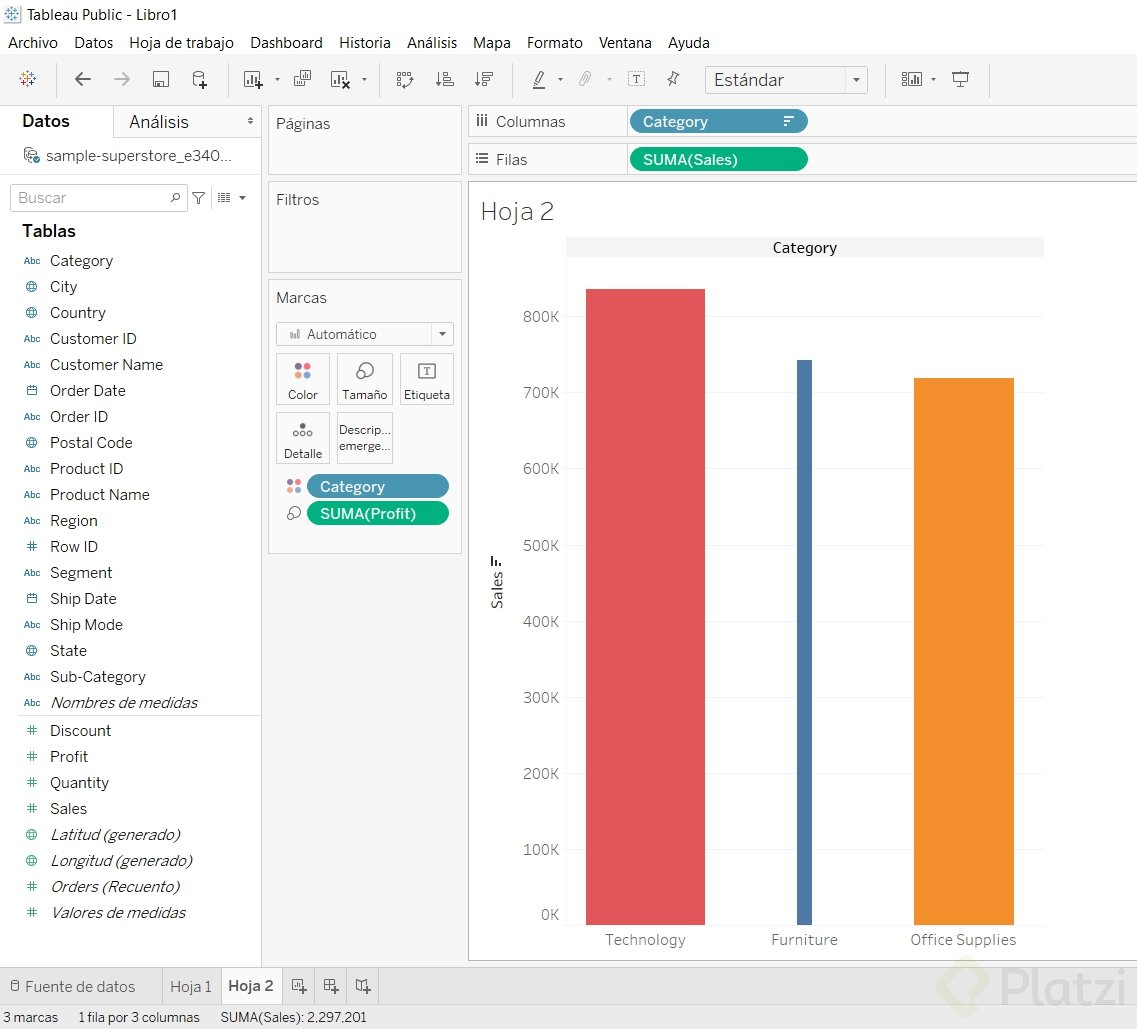Select the Sub-Category field
This screenshot has height=1029, width=1137.
click(98, 677)
